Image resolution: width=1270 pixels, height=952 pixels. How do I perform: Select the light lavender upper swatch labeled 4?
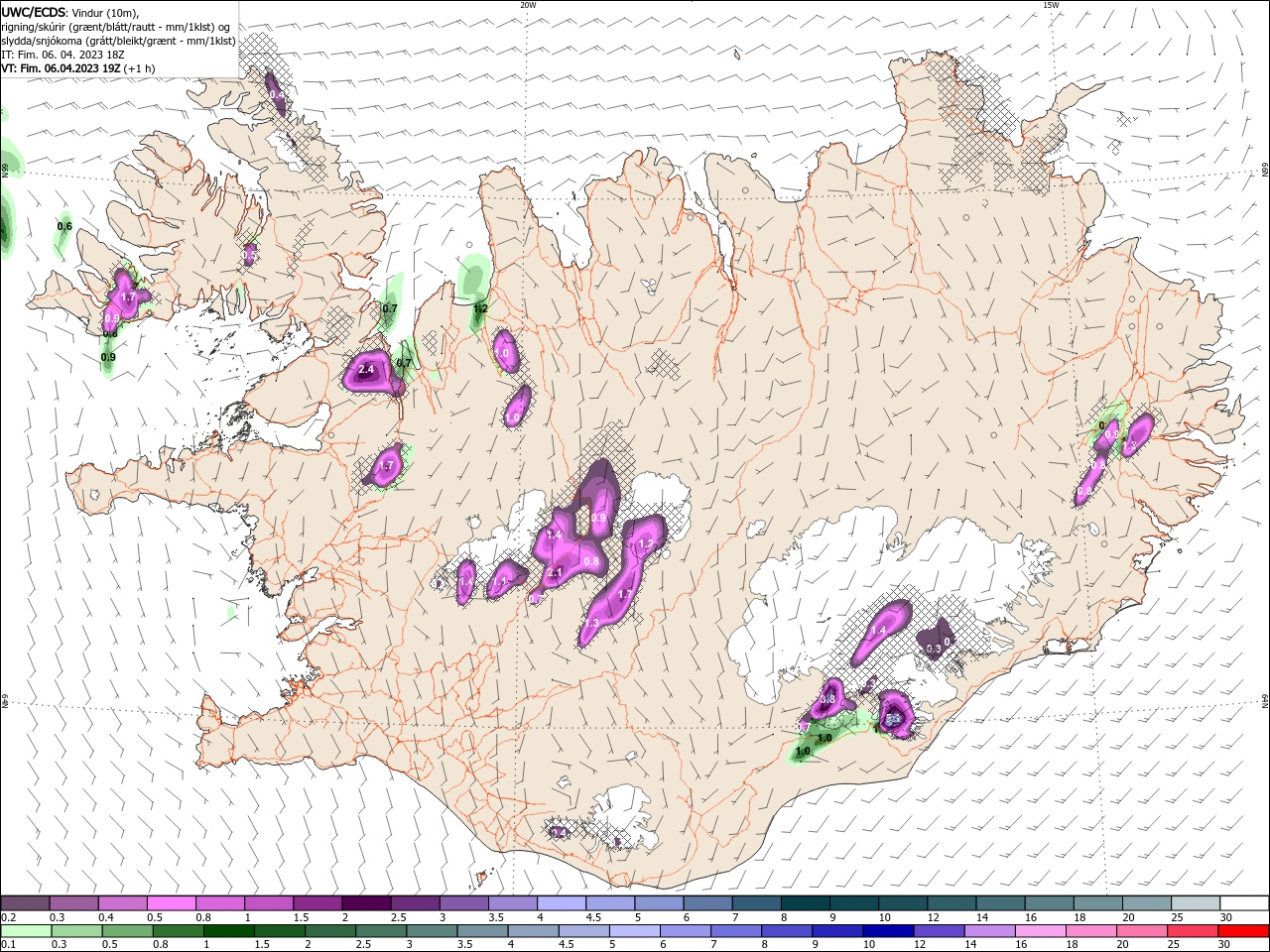click(x=562, y=903)
